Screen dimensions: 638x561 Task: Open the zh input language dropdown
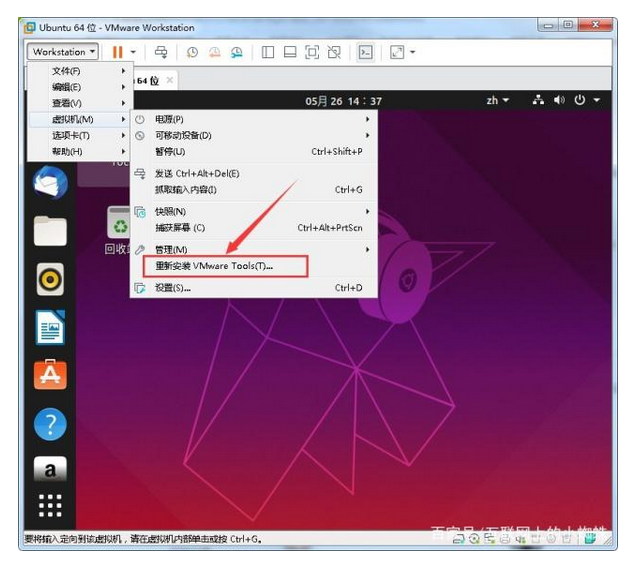[498, 100]
